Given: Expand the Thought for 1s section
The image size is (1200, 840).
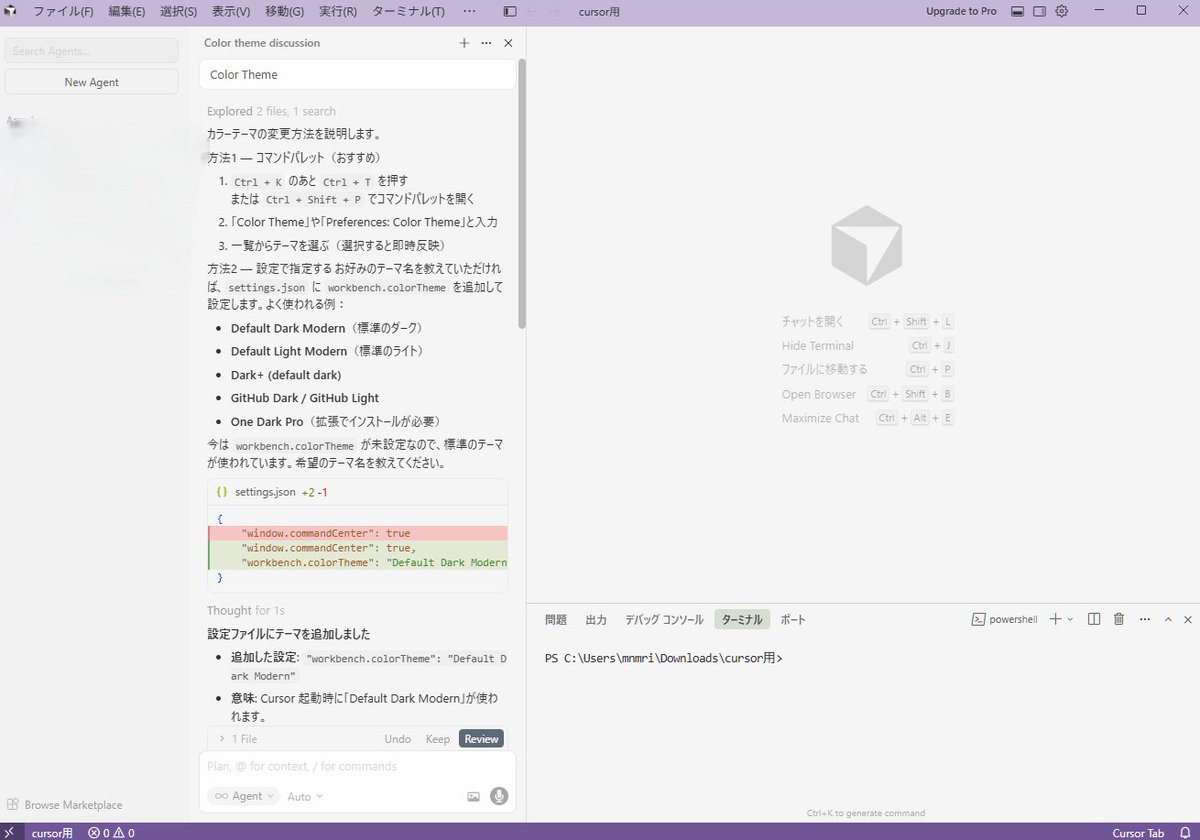Looking at the screenshot, I should point(246,611).
